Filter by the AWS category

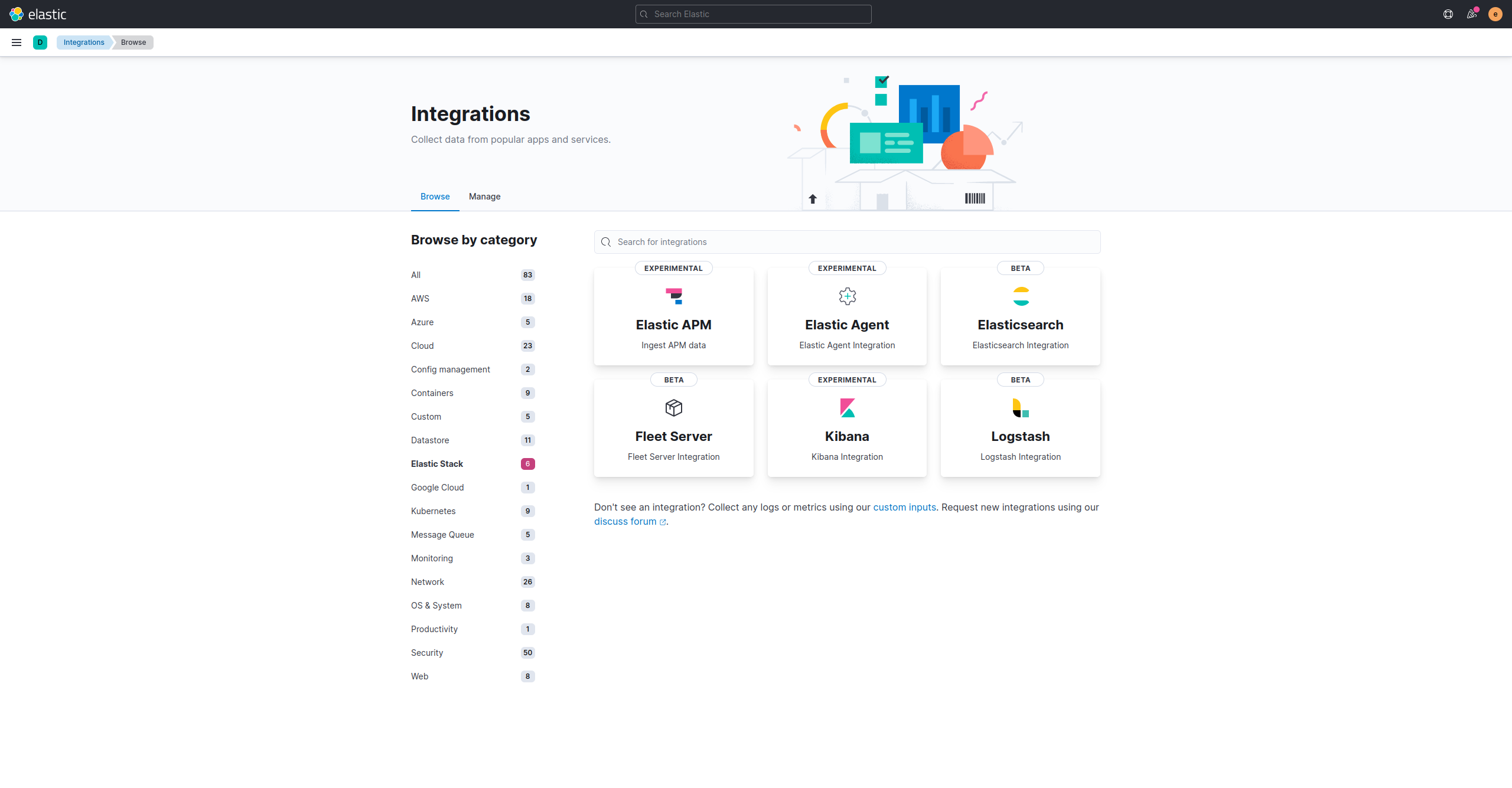pyautogui.click(x=420, y=299)
